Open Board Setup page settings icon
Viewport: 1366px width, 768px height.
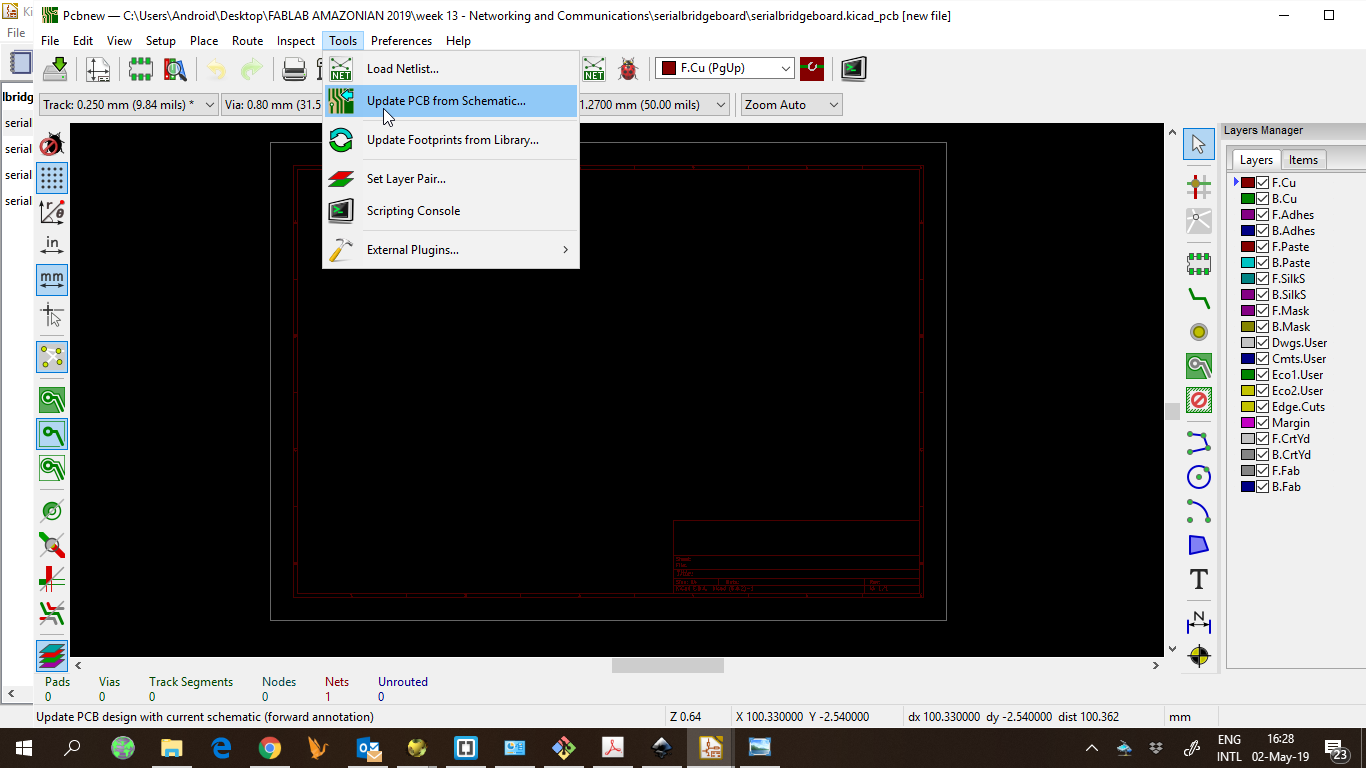98,69
